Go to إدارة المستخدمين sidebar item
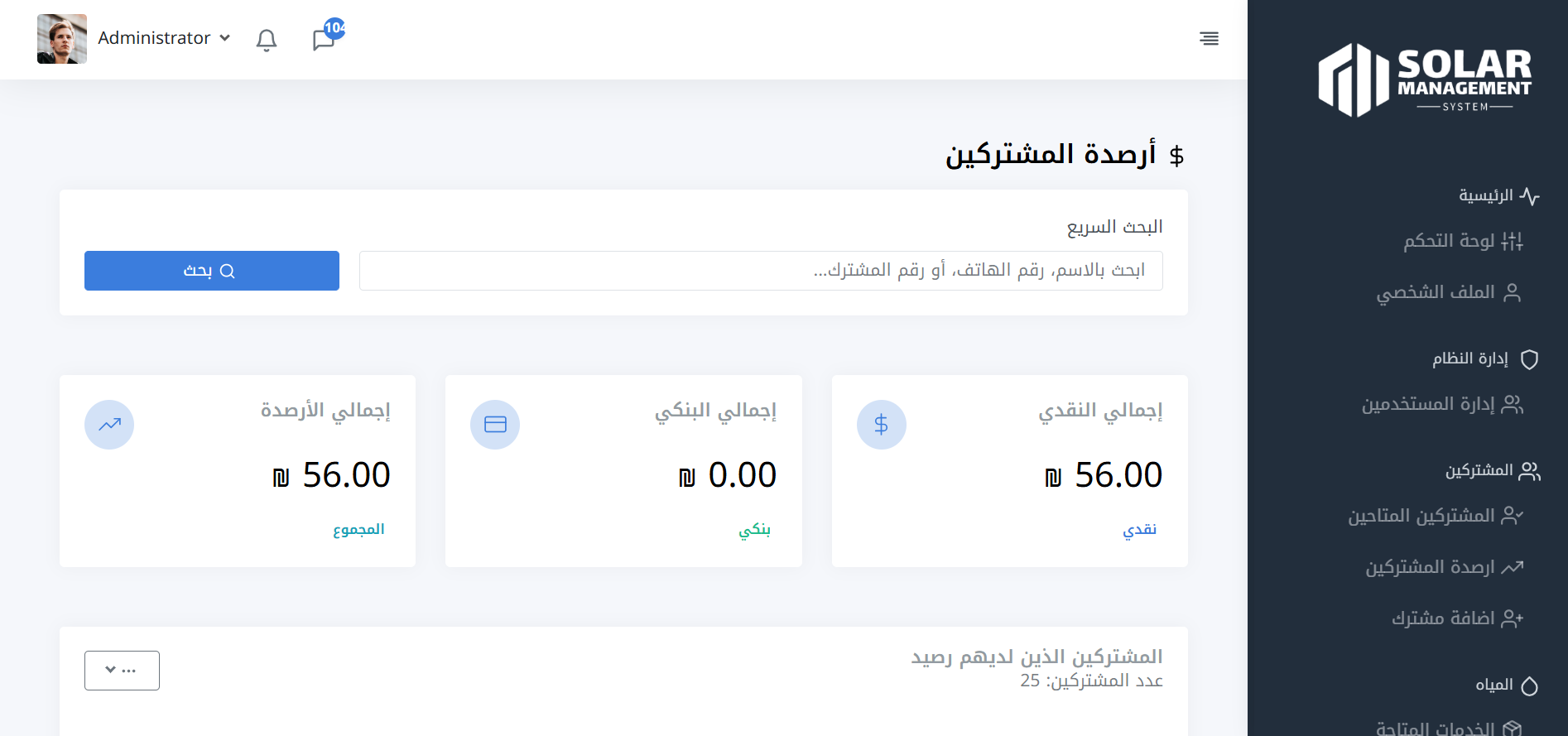The height and width of the screenshot is (736, 1568). coord(1441,404)
